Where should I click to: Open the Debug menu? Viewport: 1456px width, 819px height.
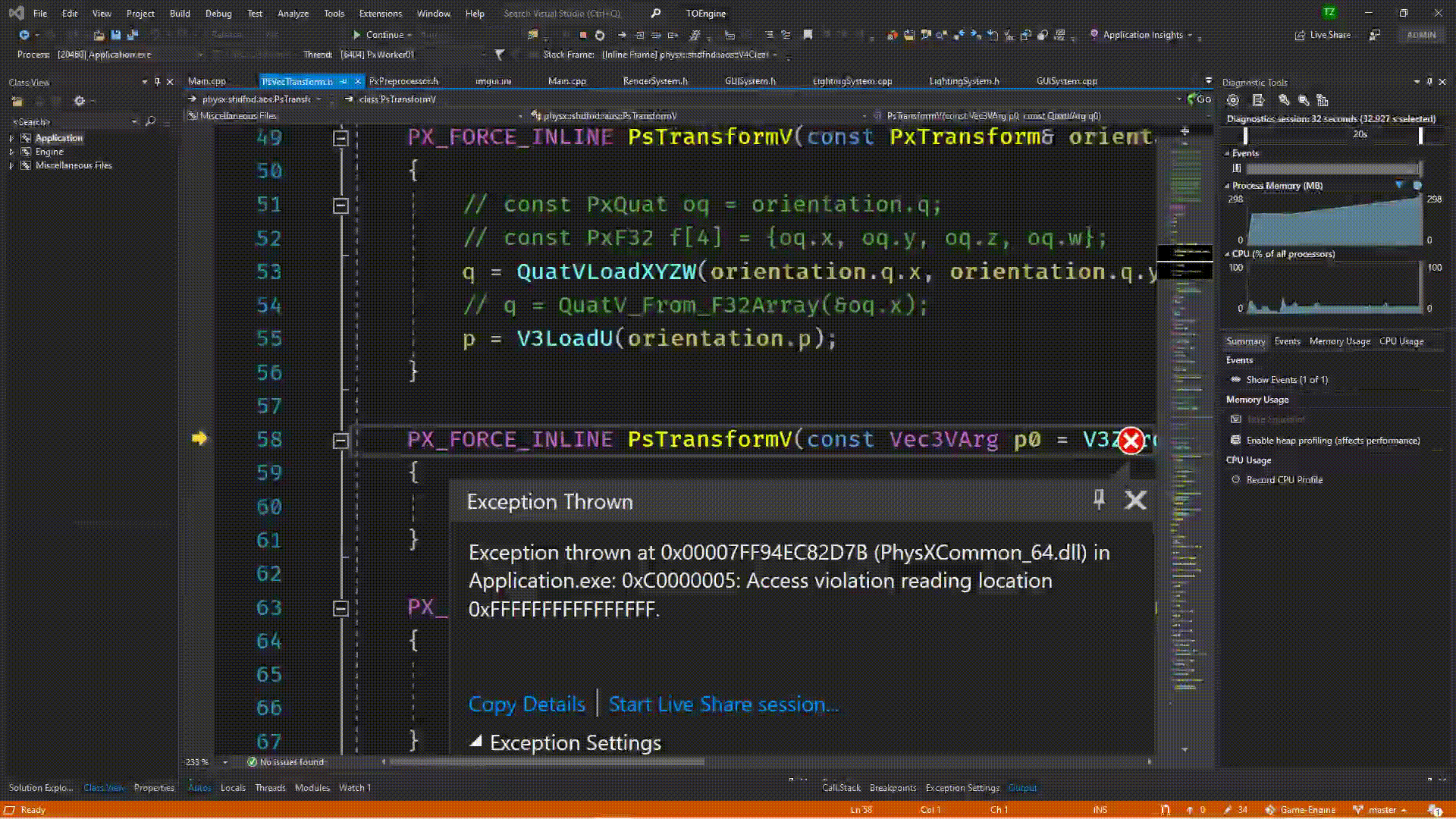coord(218,14)
